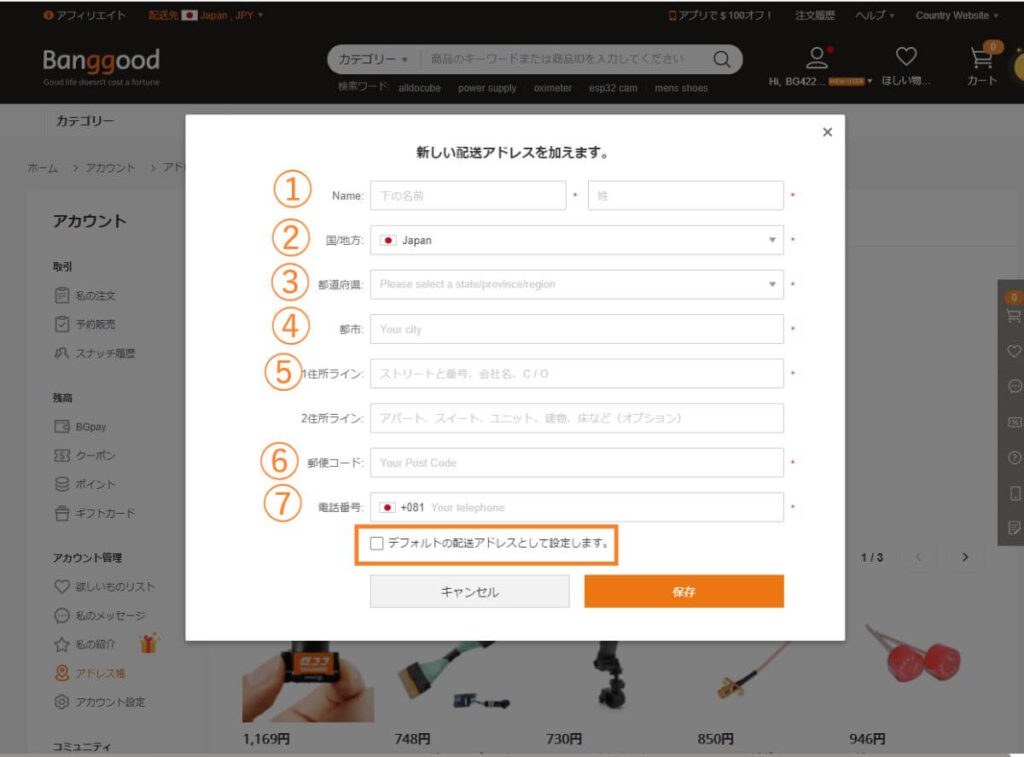Click the 下の名前 first name input field
The width and height of the screenshot is (1024, 757).
[467, 195]
